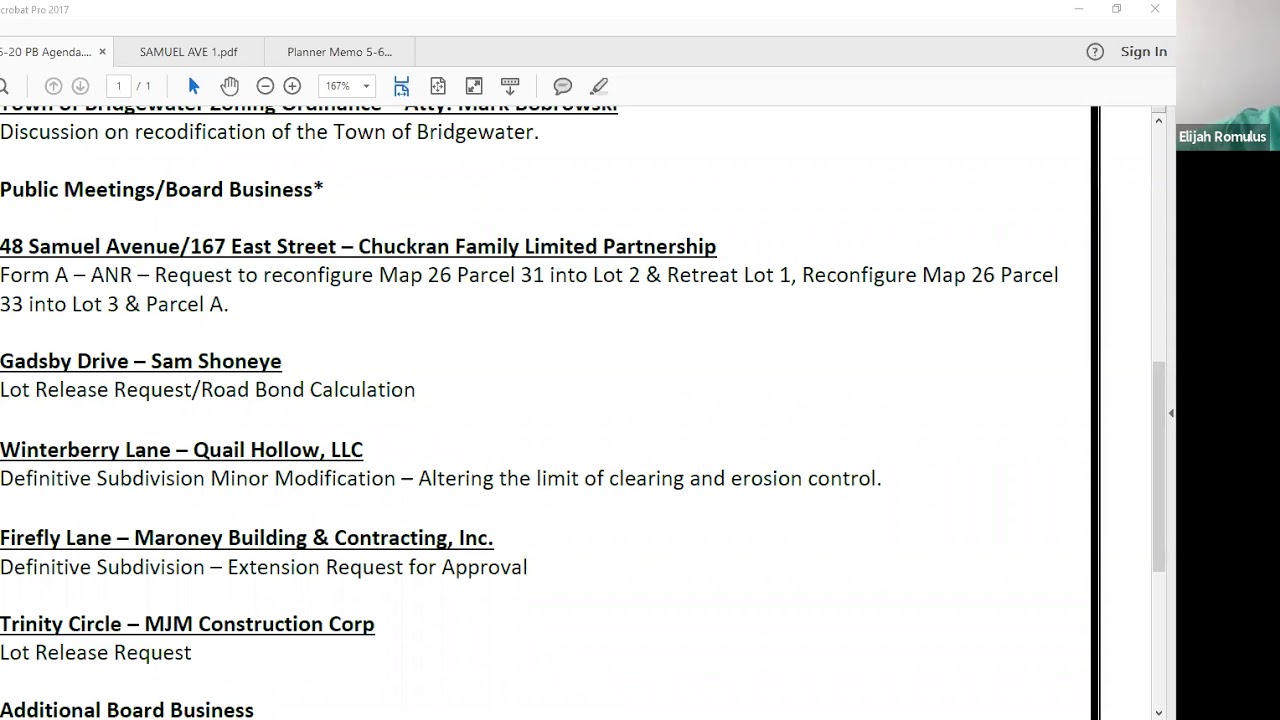
Task: Click 'Gadsby Drive – Sam Shoneye' heading
Action: pyautogui.click(x=141, y=361)
